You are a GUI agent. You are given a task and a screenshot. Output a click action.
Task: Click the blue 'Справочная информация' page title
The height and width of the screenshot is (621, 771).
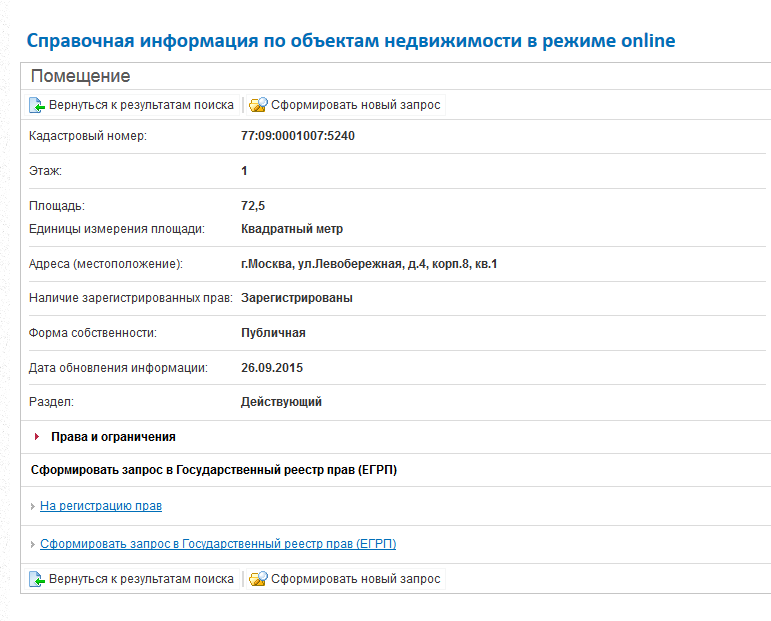point(350,41)
